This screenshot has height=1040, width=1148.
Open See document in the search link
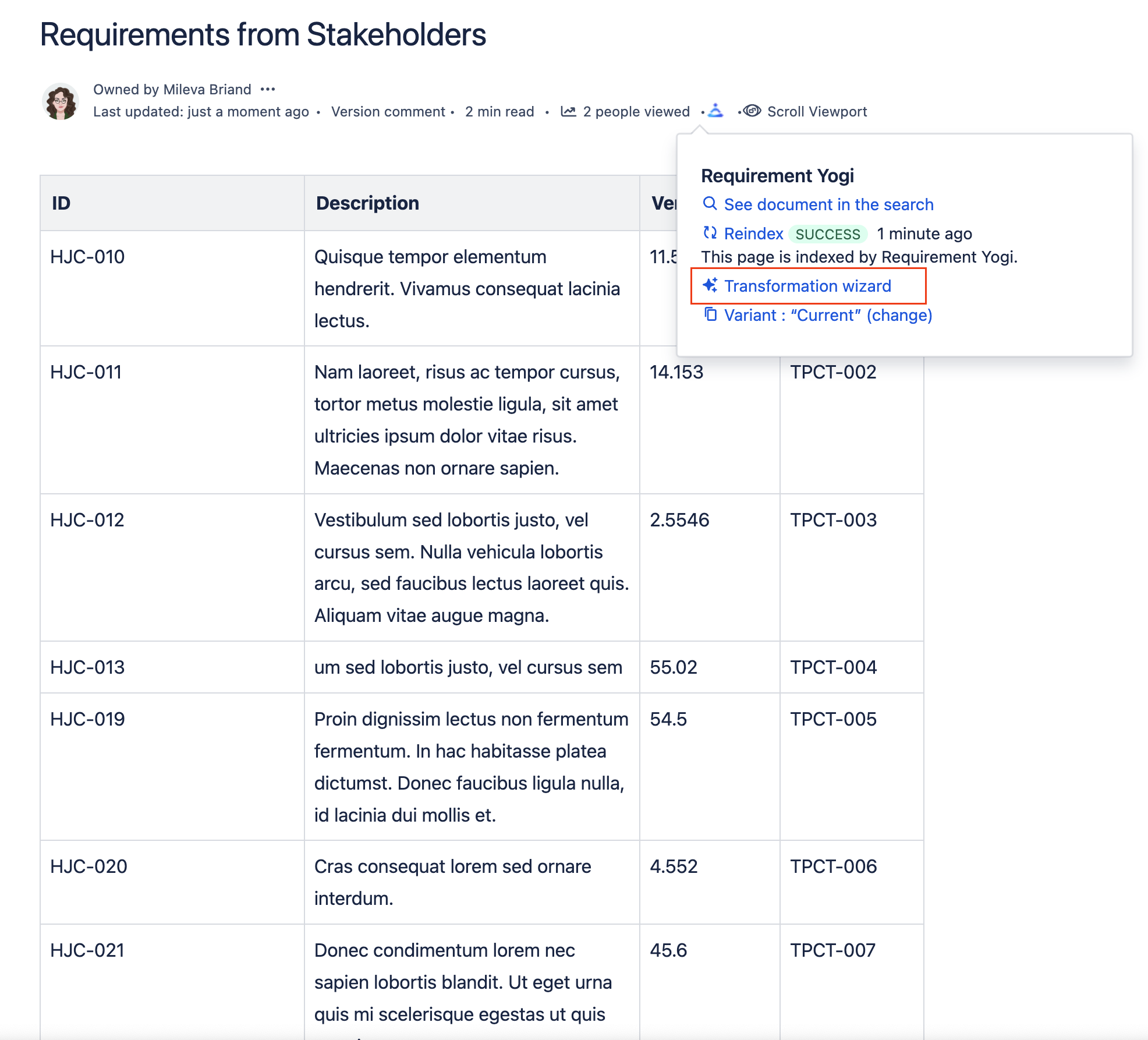[x=828, y=204]
